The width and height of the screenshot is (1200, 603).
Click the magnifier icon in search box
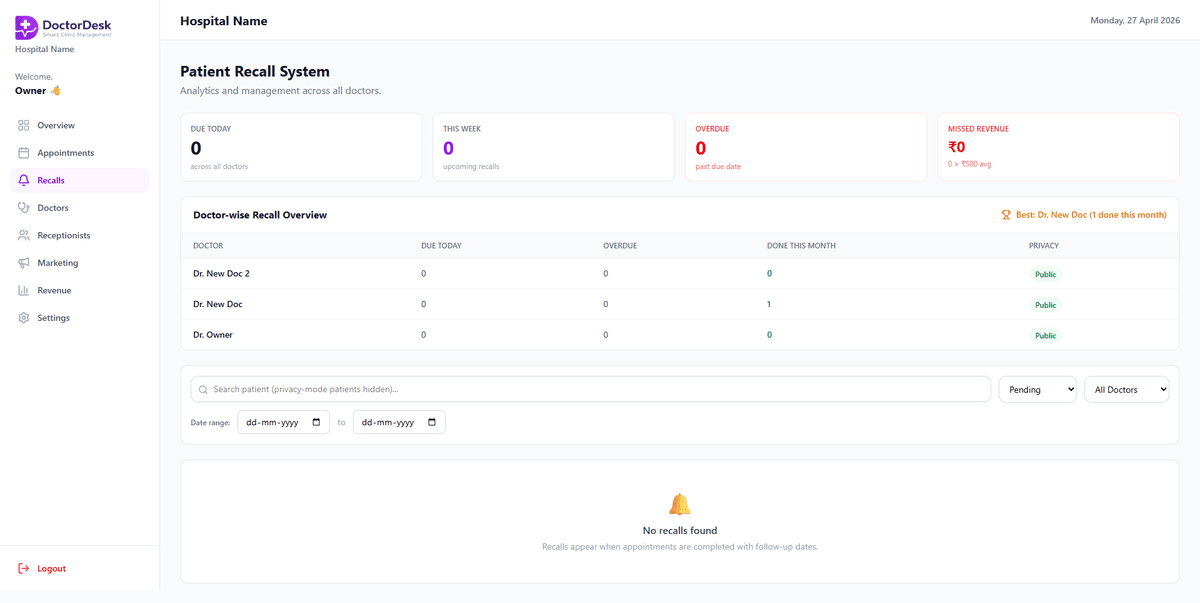tap(204, 390)
